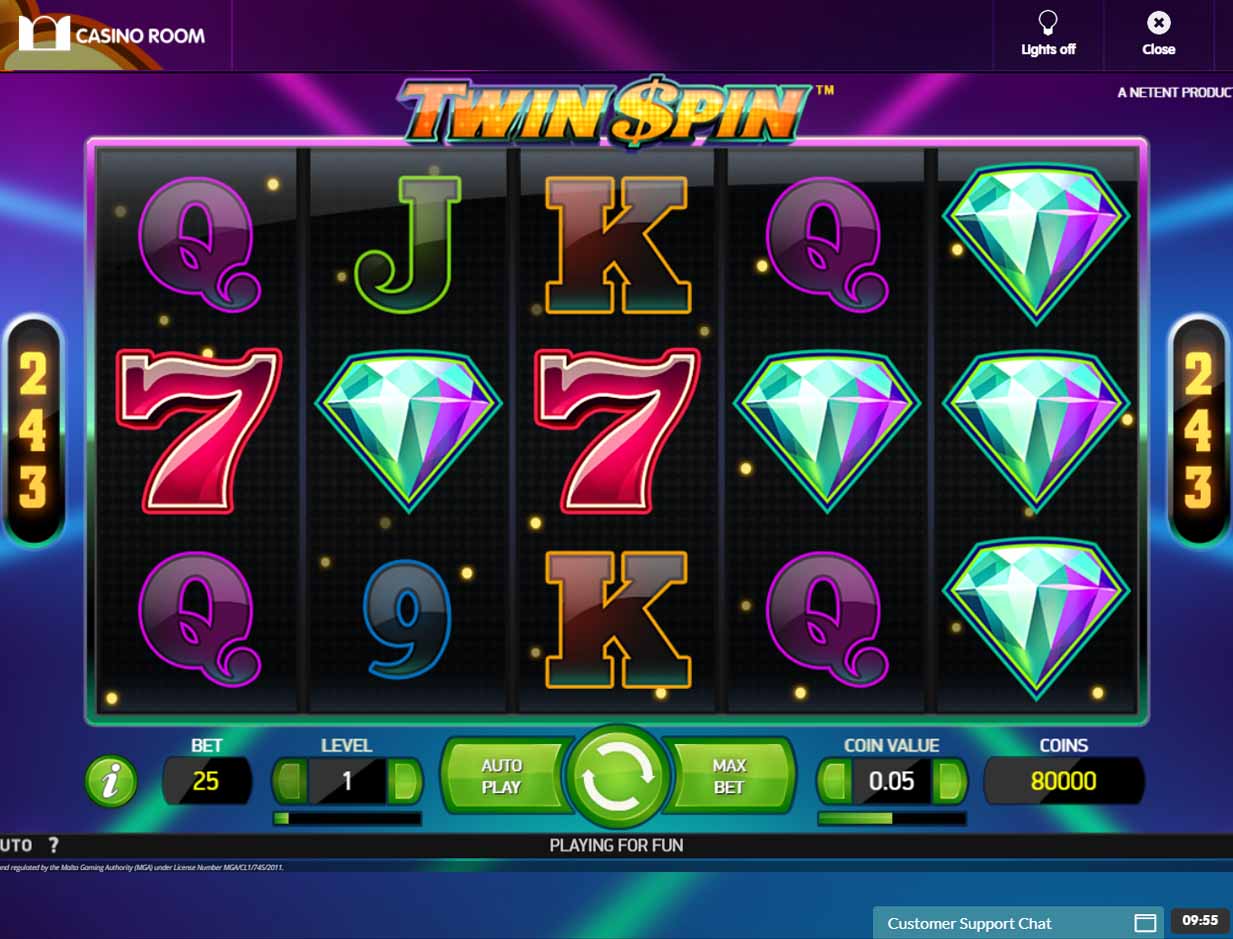Open the green info paytable icon
Image resolution: width=1233 pixels, height=939 pixels.
click(111, 781)
